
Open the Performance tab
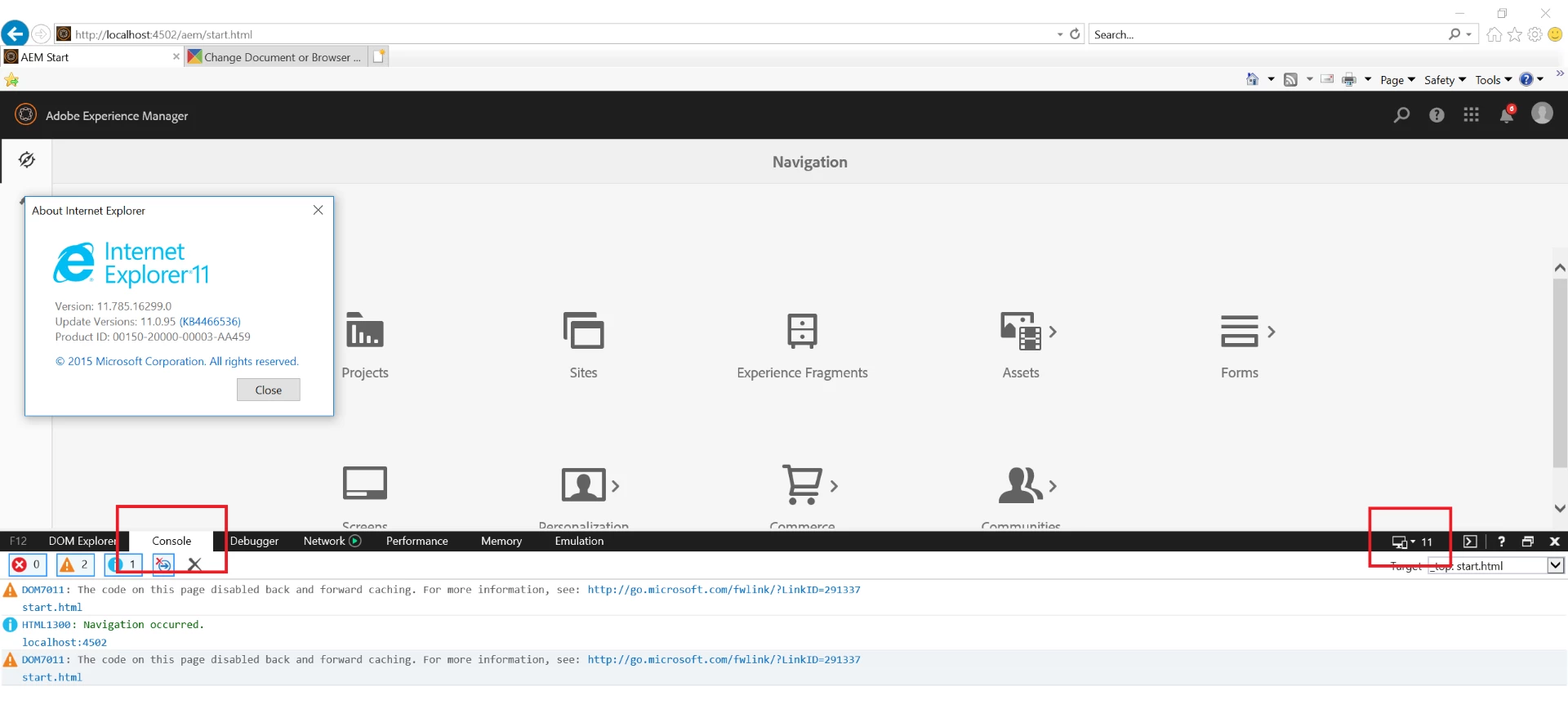pyautogui.click(x=416, y=541)
